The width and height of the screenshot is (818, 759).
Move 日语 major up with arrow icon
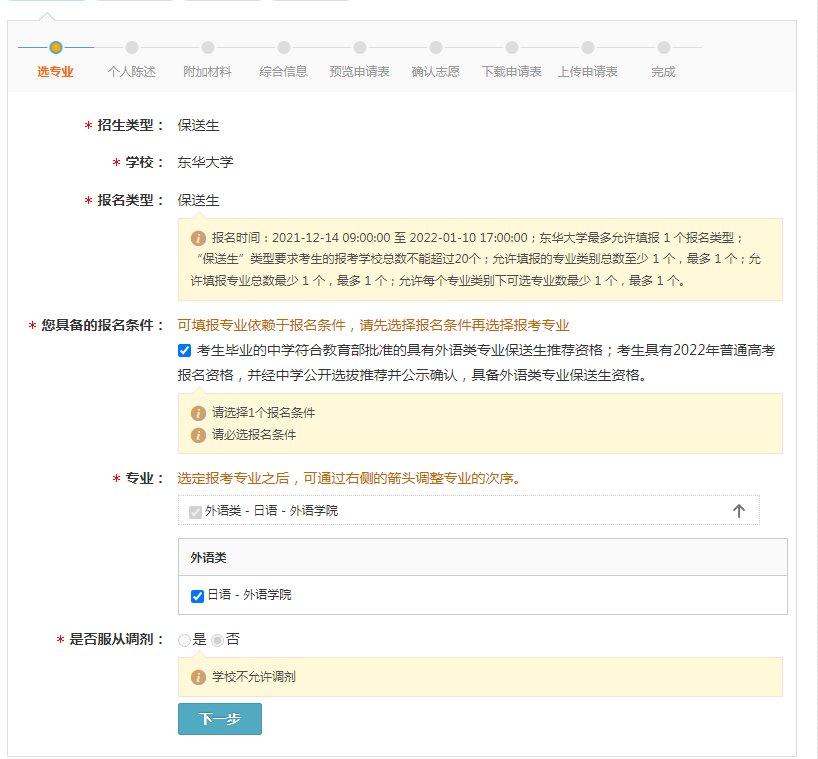click(739, 511)
